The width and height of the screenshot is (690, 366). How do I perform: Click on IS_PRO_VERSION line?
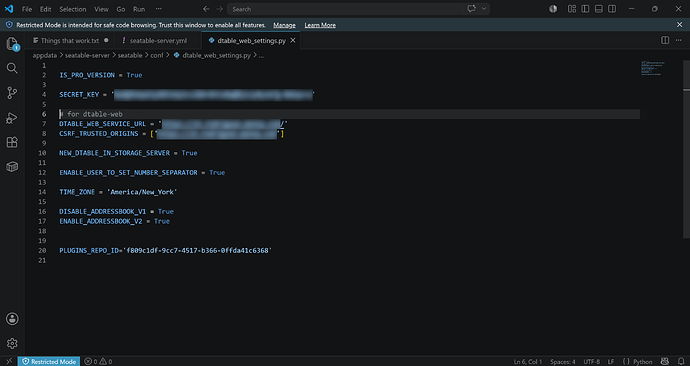coord(101,75)
